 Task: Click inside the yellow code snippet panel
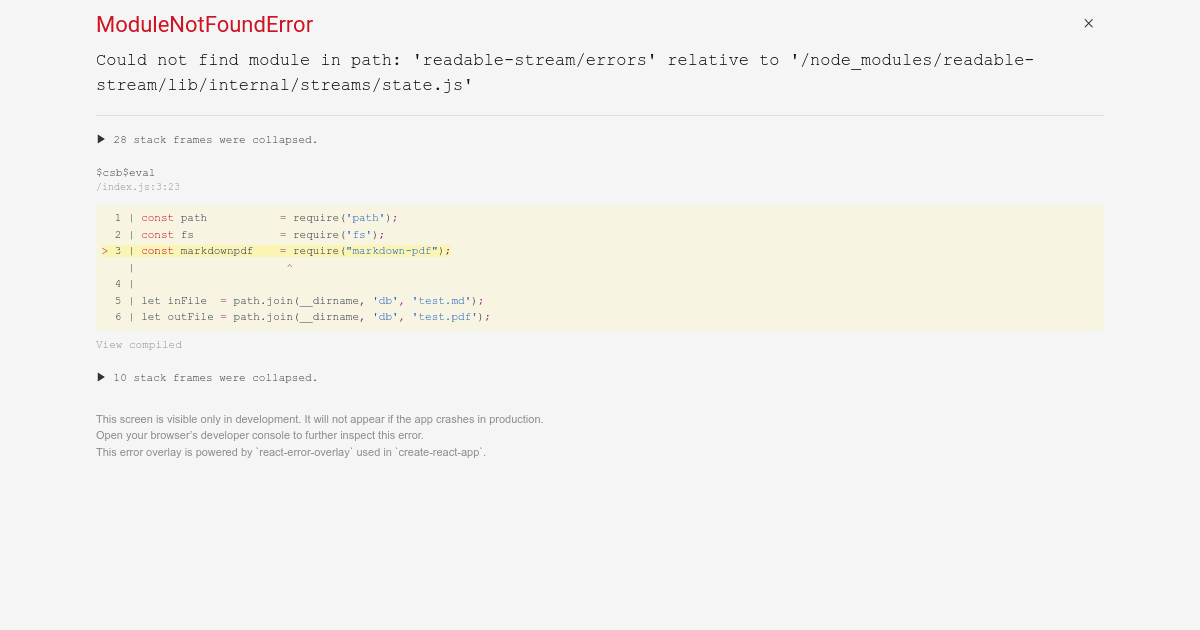[x=600, y=267]
